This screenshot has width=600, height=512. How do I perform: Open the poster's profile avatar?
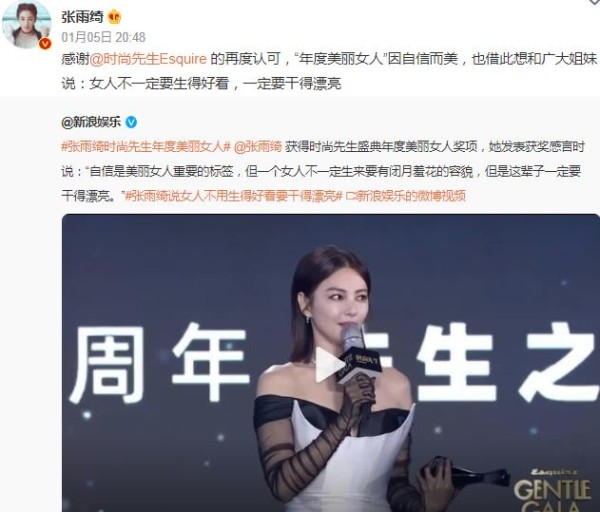pyautogui.click(x=27, y=24)
